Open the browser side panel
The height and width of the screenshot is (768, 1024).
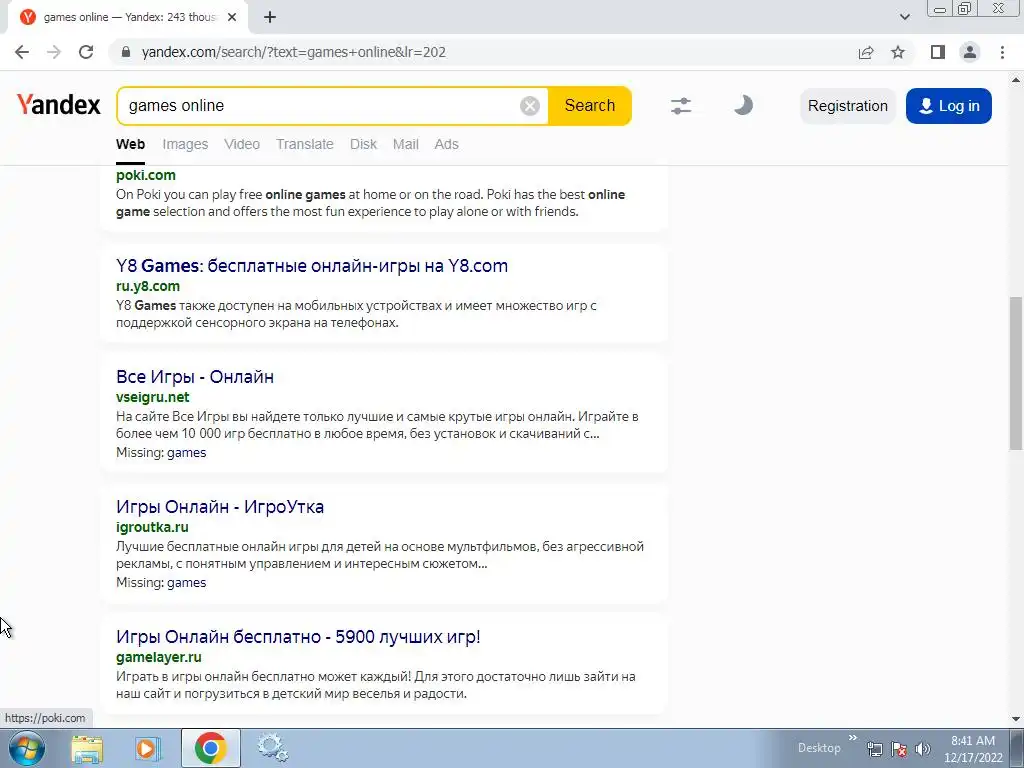938,52
